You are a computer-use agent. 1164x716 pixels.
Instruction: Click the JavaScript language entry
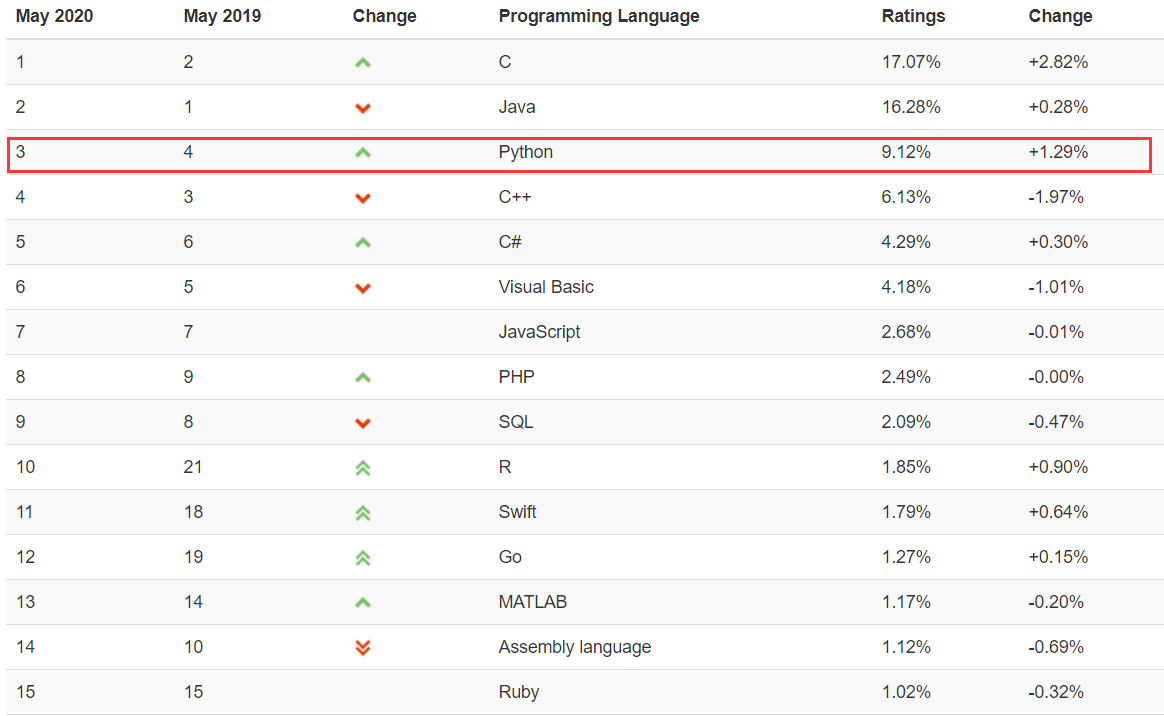[539, 332]
